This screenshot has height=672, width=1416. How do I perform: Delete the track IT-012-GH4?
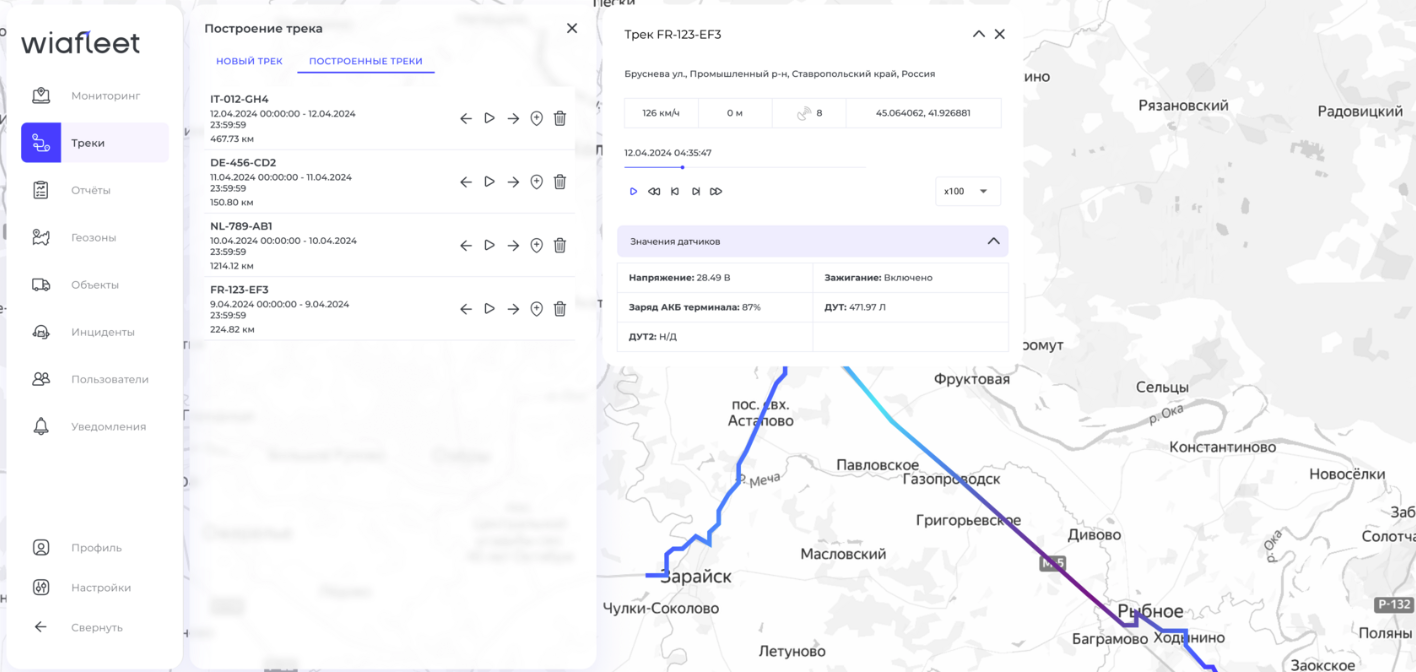point(560,118)
